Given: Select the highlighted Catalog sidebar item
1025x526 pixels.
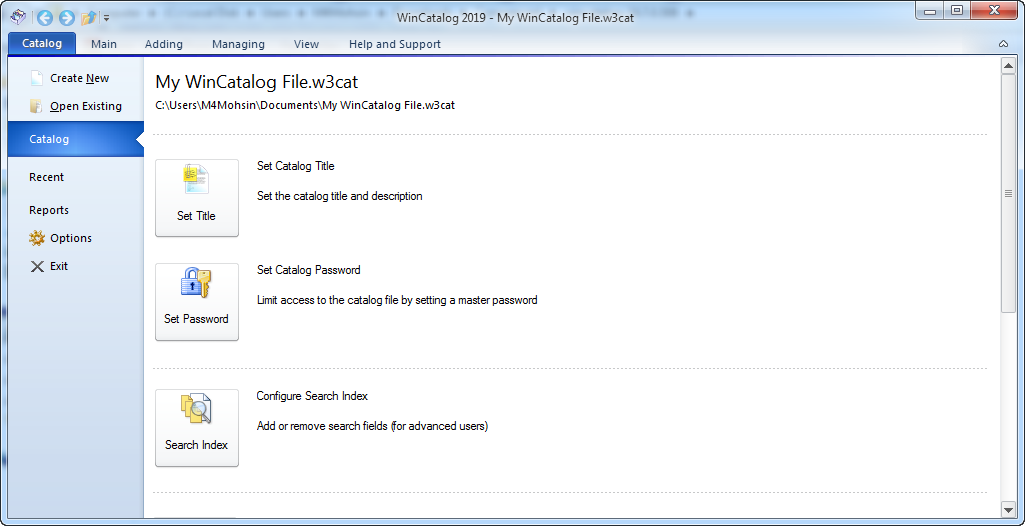Looking at the screenshot, I should click(x=75, y=139).
